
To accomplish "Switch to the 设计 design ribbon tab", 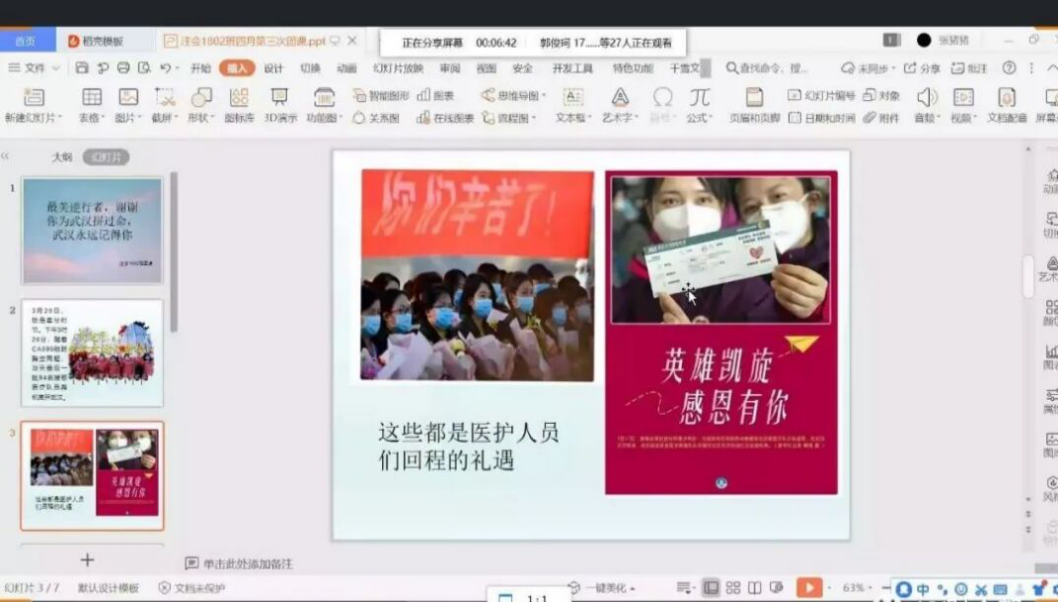I will (x=274, y=68).
